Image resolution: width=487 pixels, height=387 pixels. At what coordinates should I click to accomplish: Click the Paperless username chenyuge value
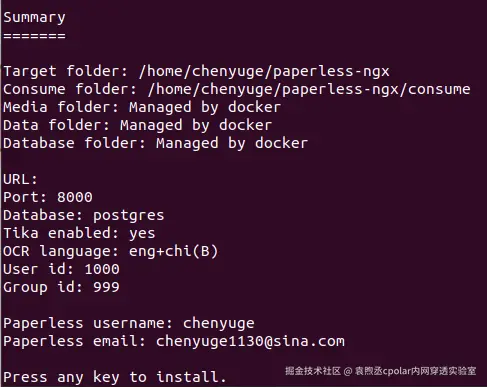tap(219, 324)
